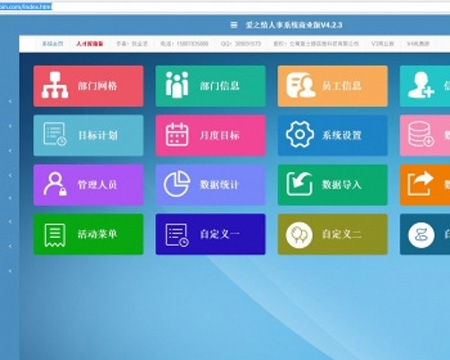Open 系统设置 gear settings tile

tap(332, 135)
